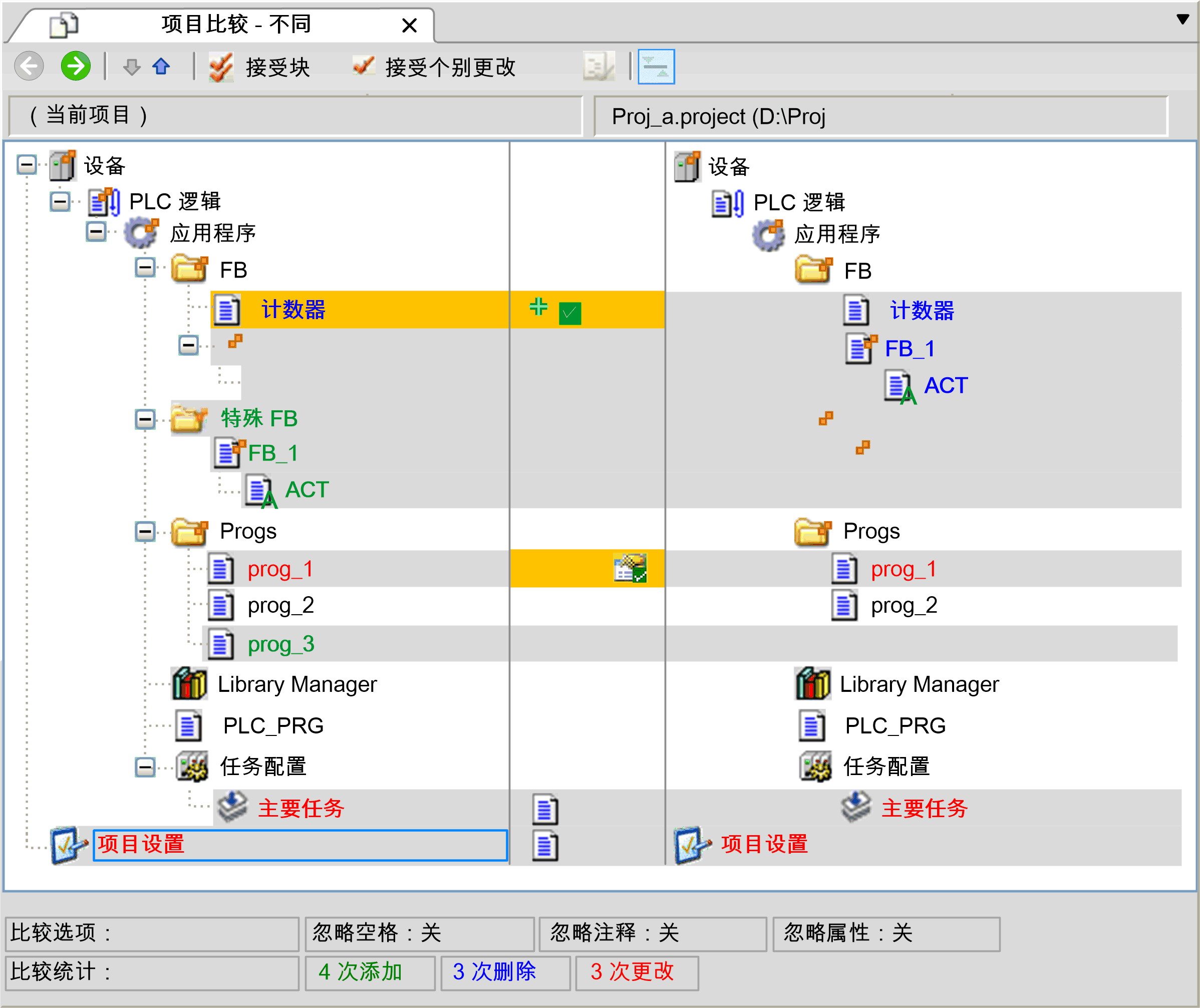Collapse the left PLC 逻辑 node
The image size is (1200, 1008).
click(60, 201)
